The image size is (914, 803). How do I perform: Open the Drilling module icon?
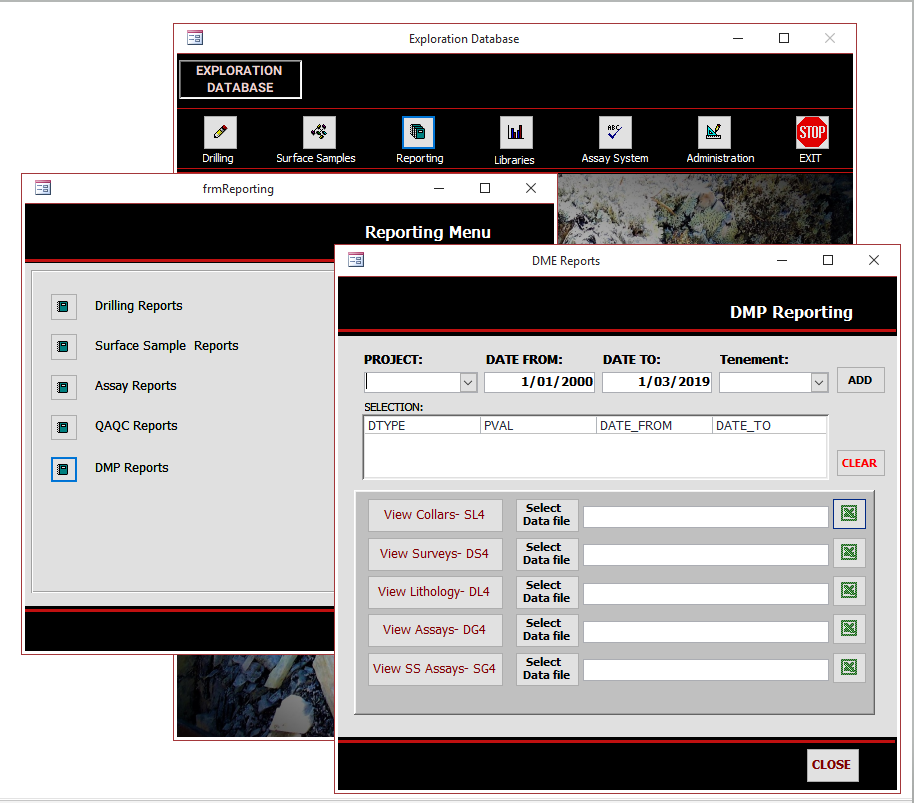pos(220,132)
